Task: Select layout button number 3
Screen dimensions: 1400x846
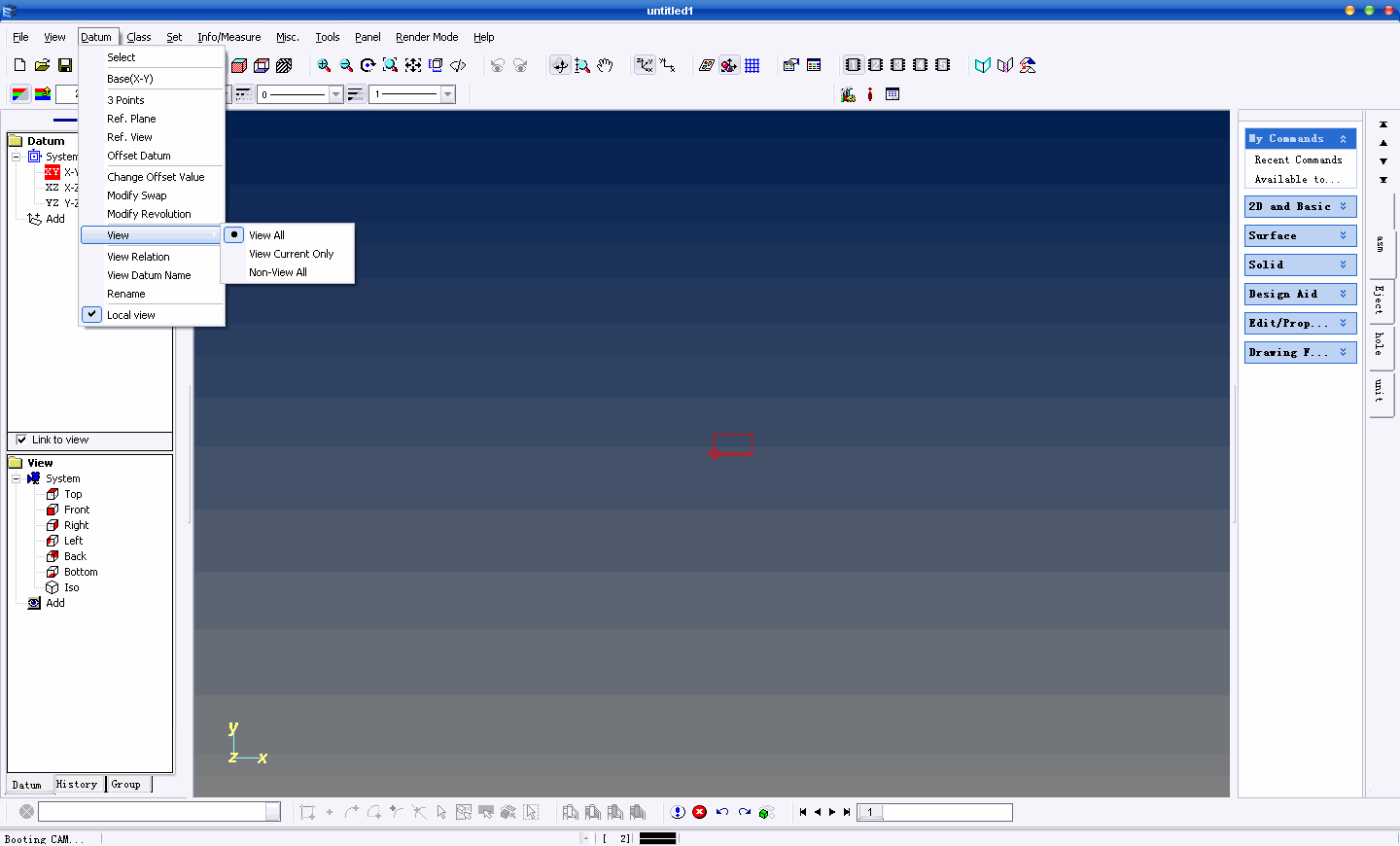Action: pos(897,65)
